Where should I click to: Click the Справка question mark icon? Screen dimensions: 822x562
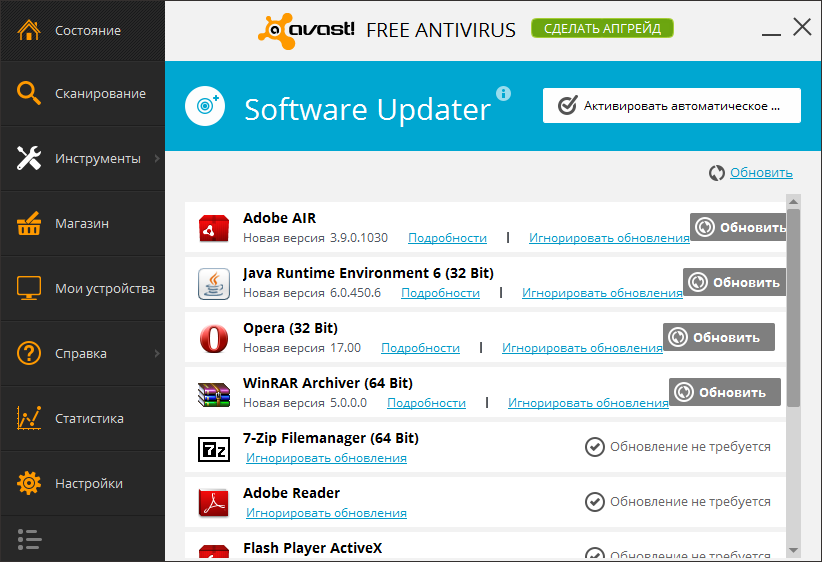click(x=28, y=353)
